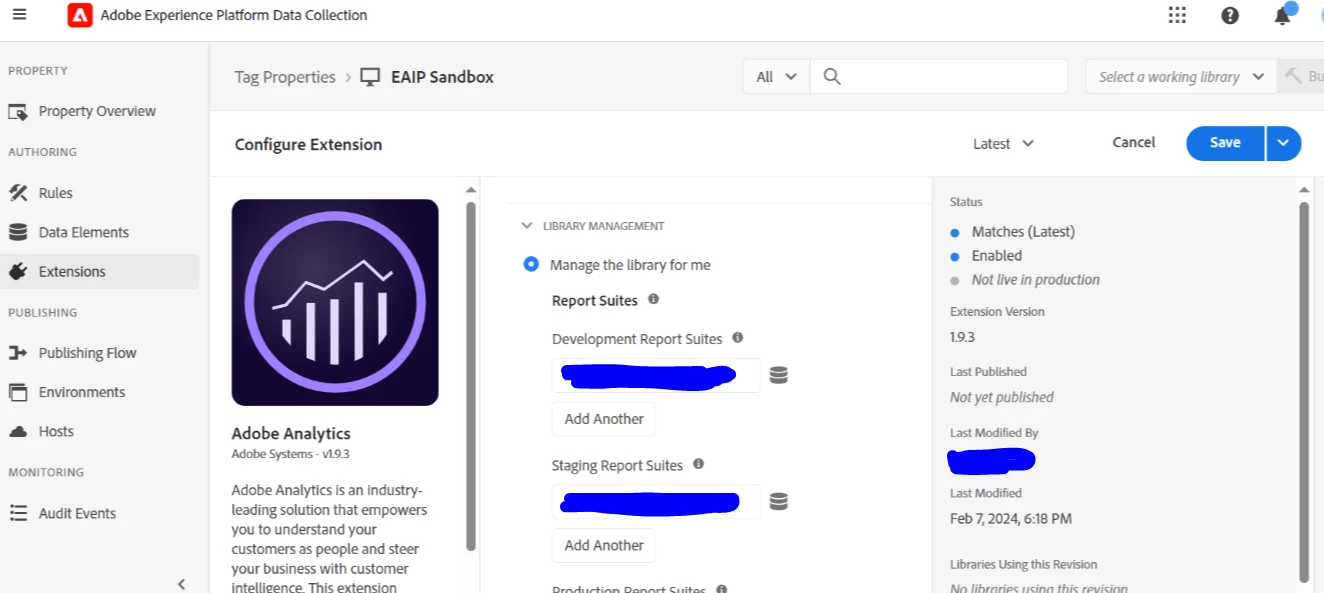The width and height of the screenshot is (1324, 593).
Task: Click the Environments window icon
Action: (18, 392)
